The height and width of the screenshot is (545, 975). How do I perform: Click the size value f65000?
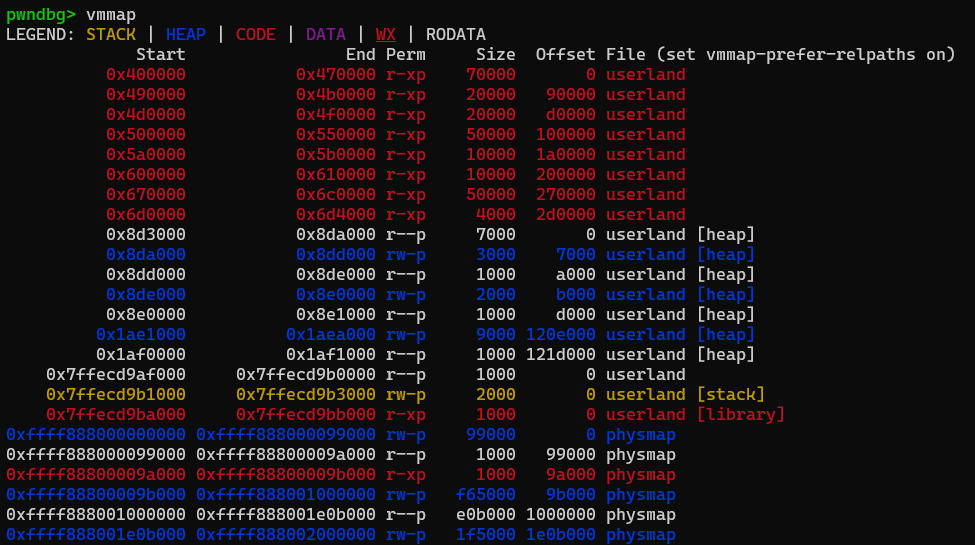coord(486,494)
